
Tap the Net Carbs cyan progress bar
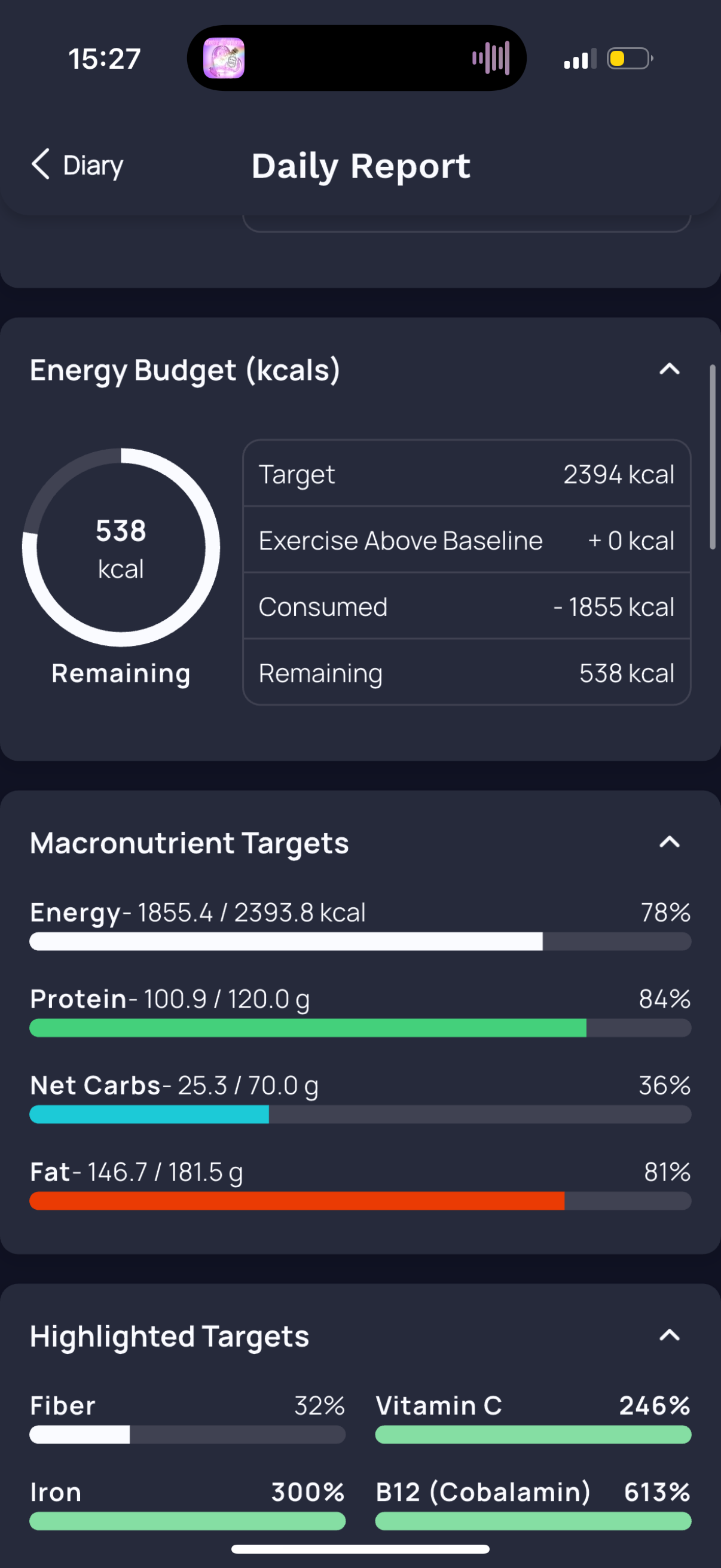click(360, 1115)
